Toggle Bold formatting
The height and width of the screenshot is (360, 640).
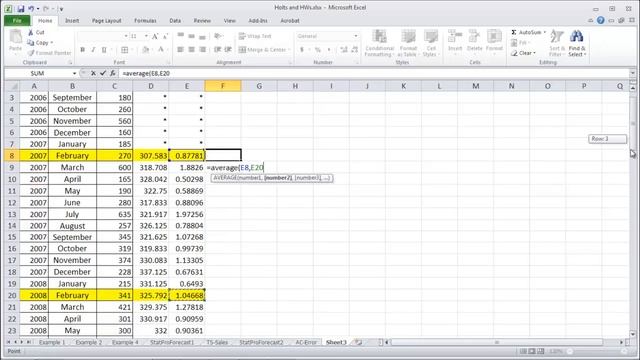tap(82, 50)
